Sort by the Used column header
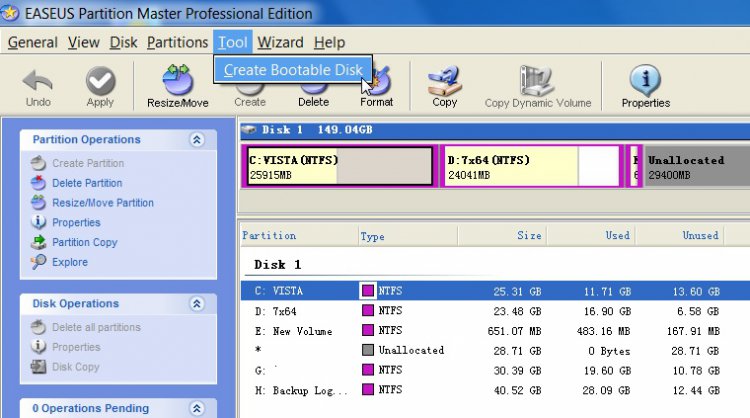The height and width of the screenshot is (418, 750). (591, 236)
